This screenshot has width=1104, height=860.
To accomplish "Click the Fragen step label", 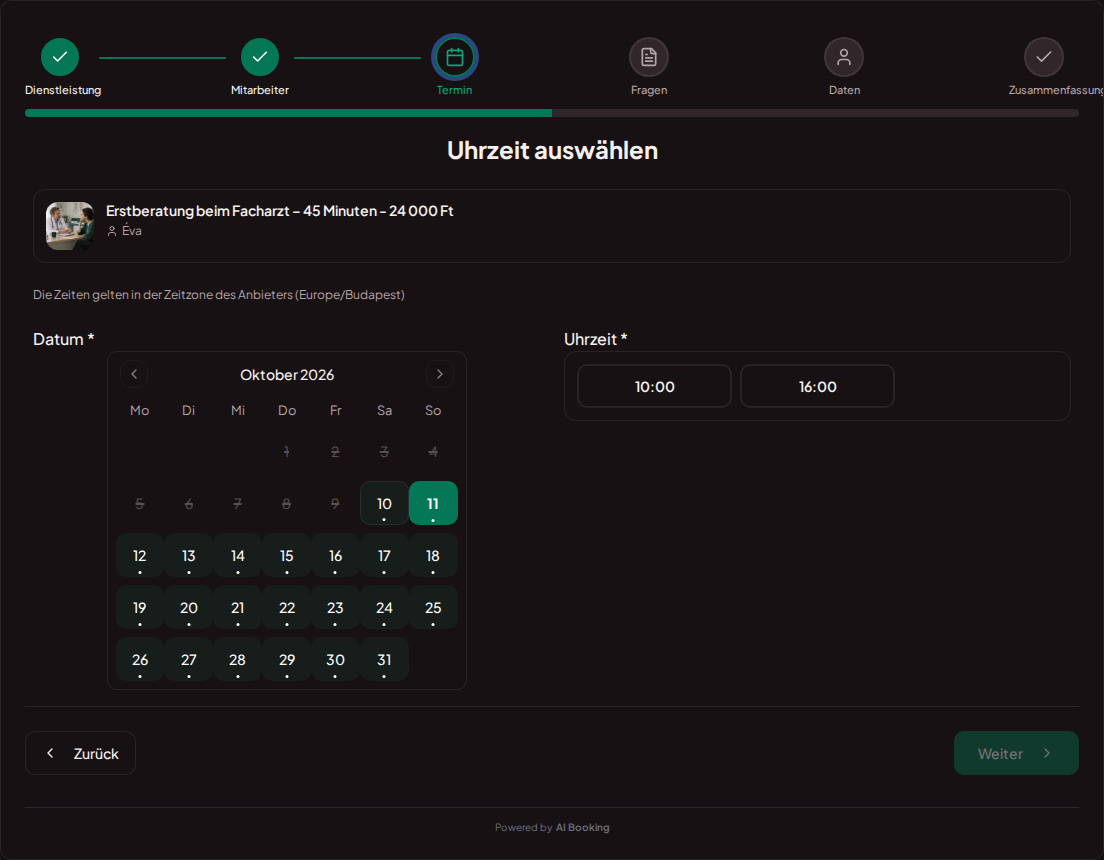I will (648, 90).
